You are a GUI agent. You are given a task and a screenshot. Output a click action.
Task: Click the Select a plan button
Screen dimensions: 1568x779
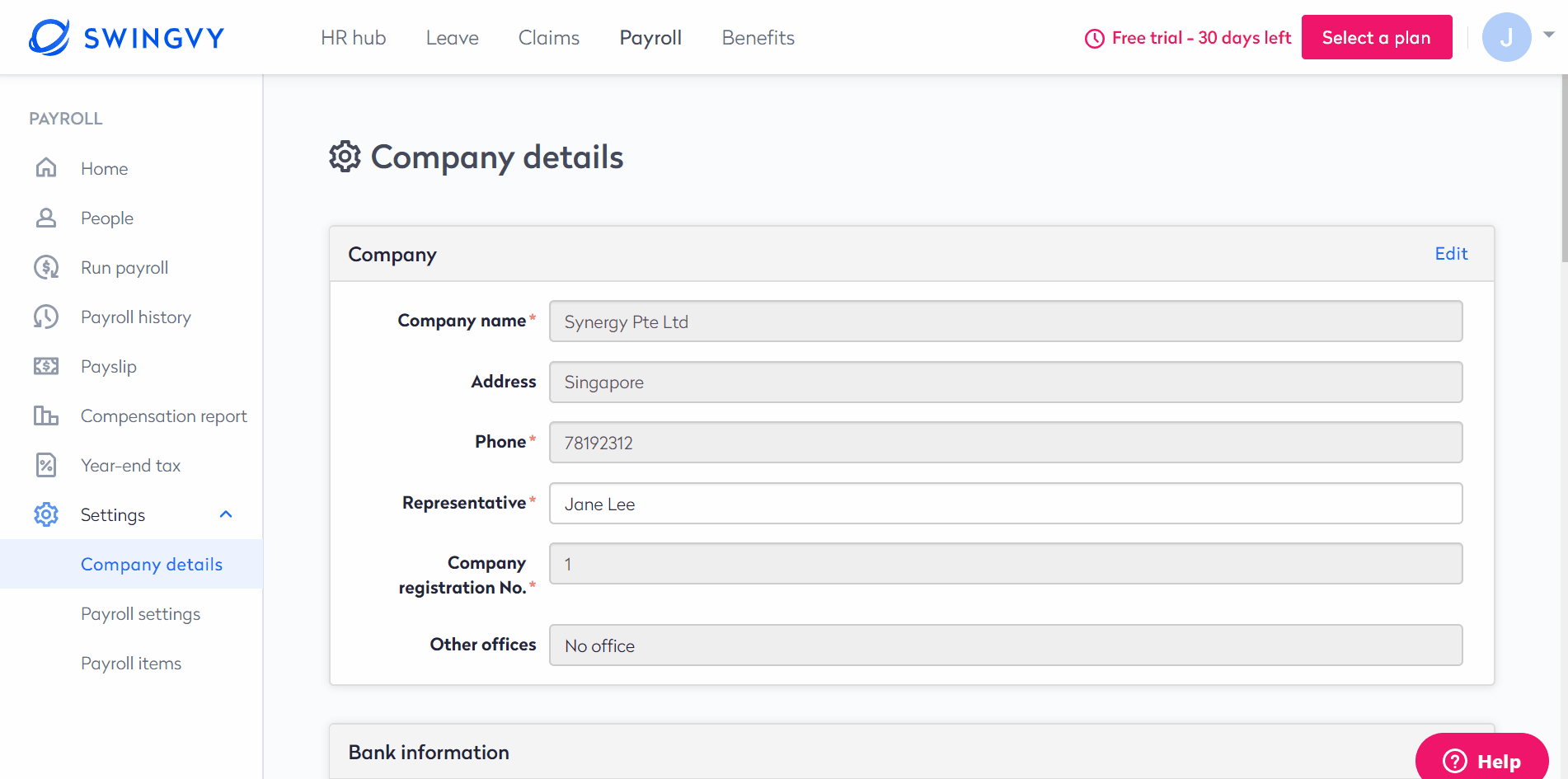(1377, 37)
